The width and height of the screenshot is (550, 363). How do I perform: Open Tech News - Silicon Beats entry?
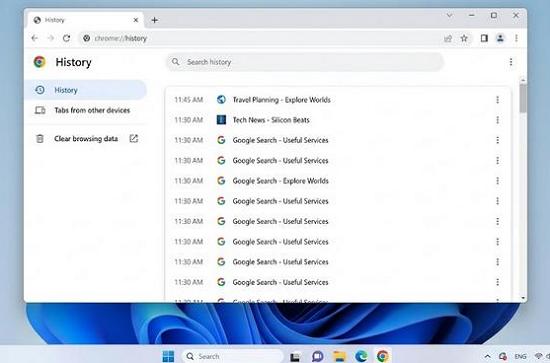[271, 120]
